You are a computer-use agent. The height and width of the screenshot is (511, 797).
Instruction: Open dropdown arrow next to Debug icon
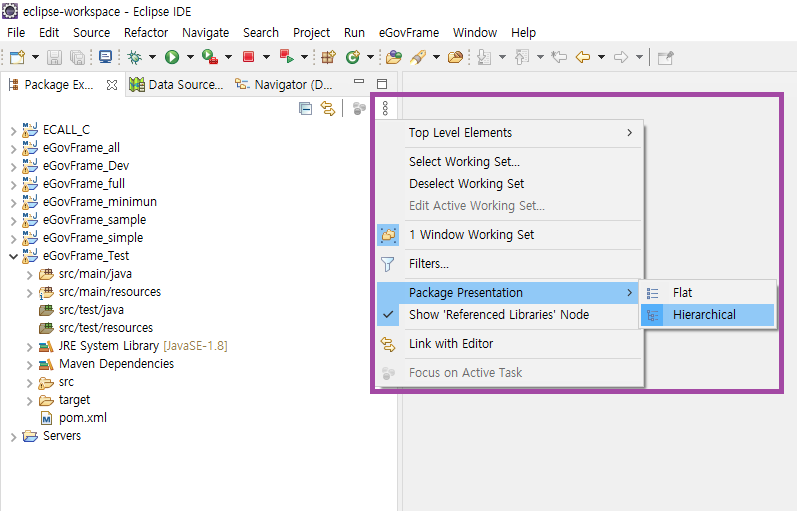152,57
